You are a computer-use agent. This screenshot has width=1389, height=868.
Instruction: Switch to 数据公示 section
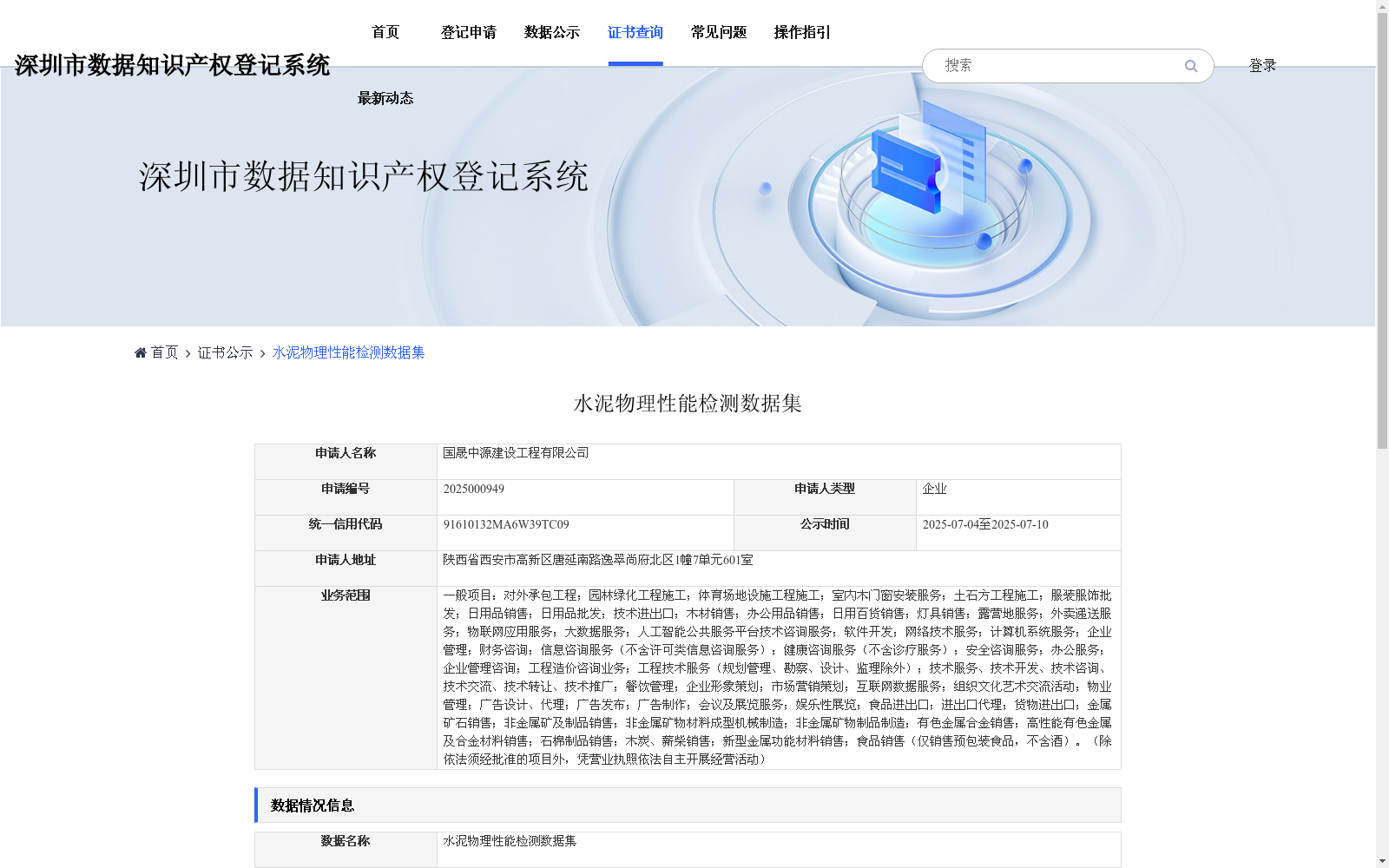552,32
